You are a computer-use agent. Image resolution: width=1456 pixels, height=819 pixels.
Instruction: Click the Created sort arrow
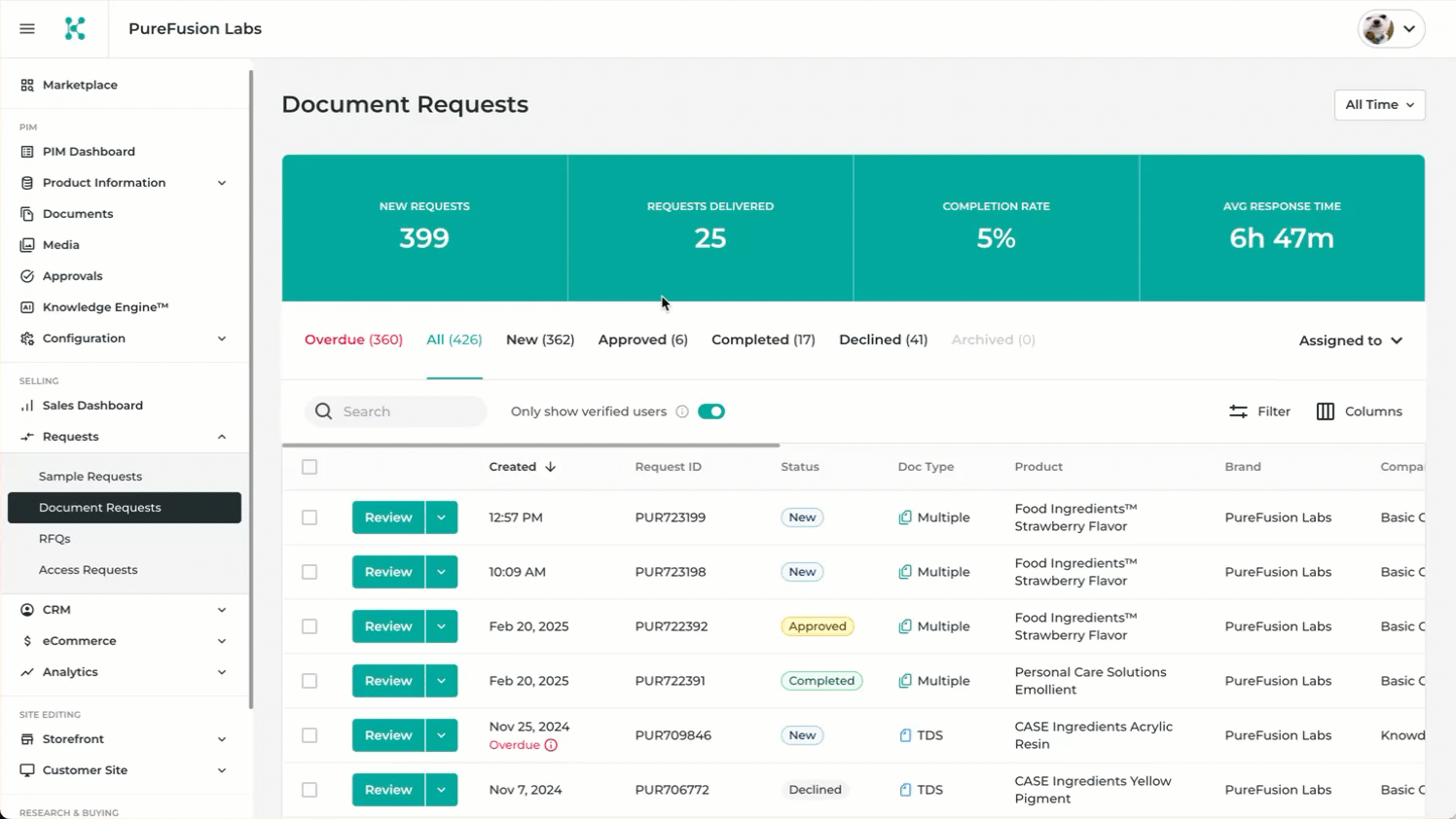click(551, 467)
